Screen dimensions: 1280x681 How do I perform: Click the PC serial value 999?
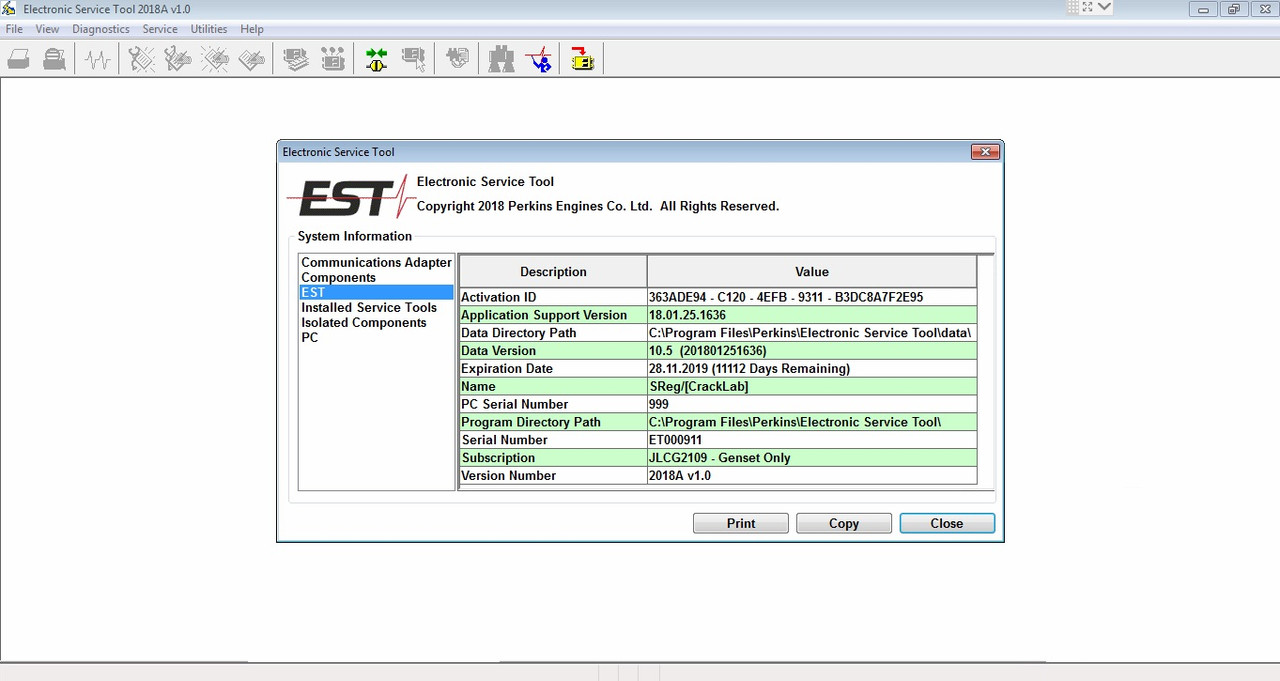coord(812,405)
